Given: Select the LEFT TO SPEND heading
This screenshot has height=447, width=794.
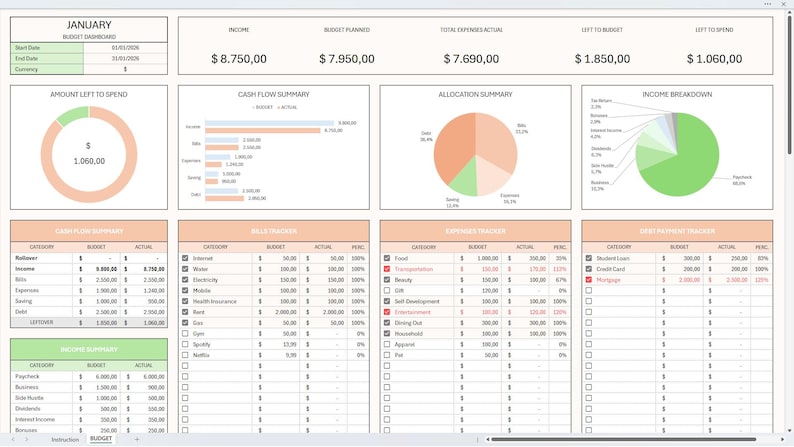Looking at the screenshot, I should click(x=714, y=30).
